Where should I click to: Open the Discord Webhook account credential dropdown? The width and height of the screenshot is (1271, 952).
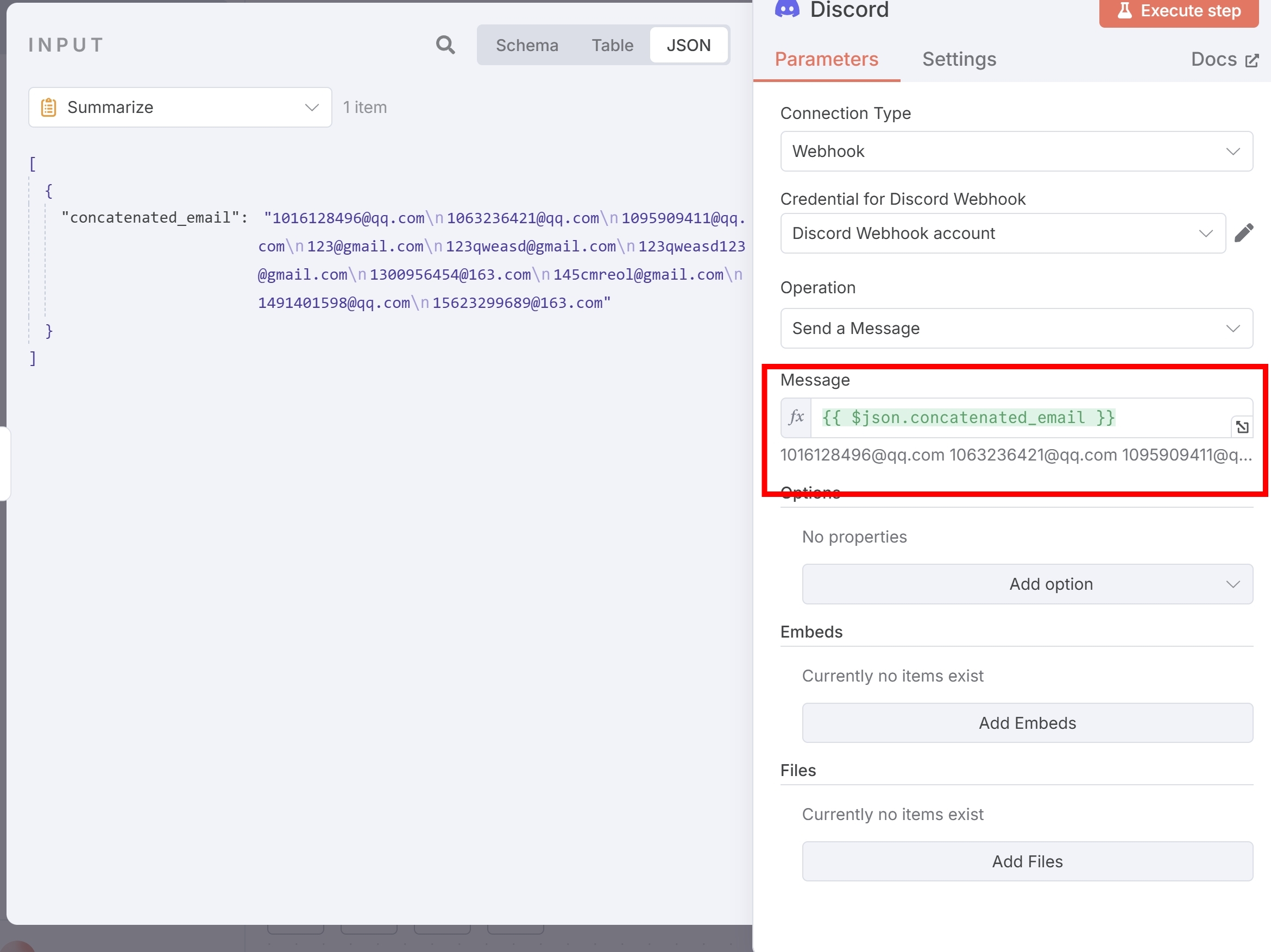[1003, 234]
